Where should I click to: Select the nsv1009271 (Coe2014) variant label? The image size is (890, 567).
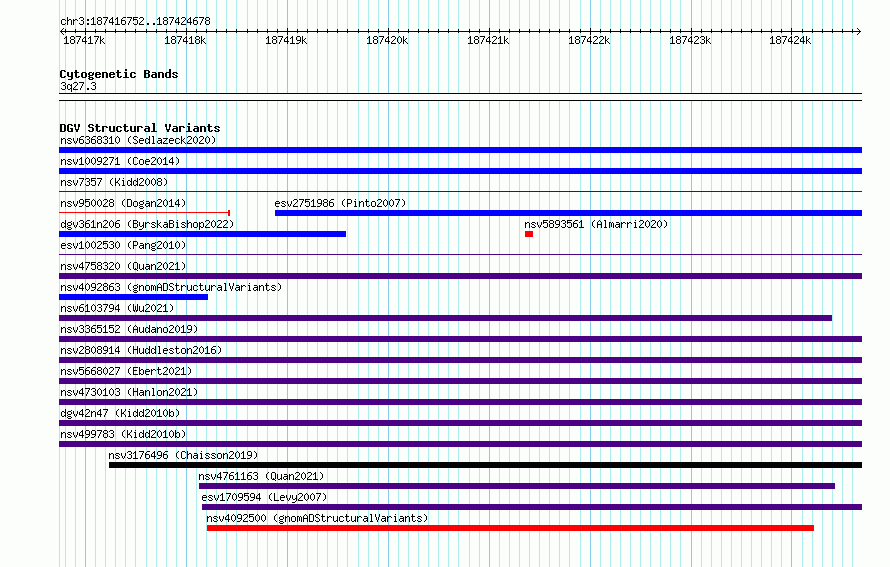tap(120, 161)
